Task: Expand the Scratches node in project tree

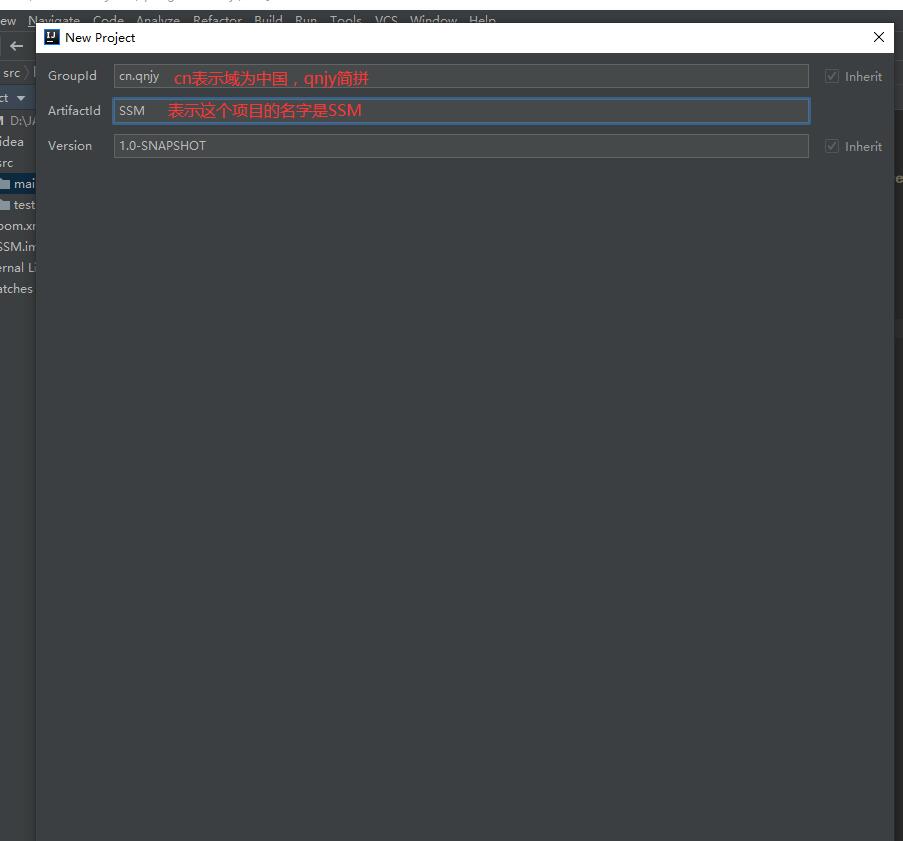Action: [16, 289]
